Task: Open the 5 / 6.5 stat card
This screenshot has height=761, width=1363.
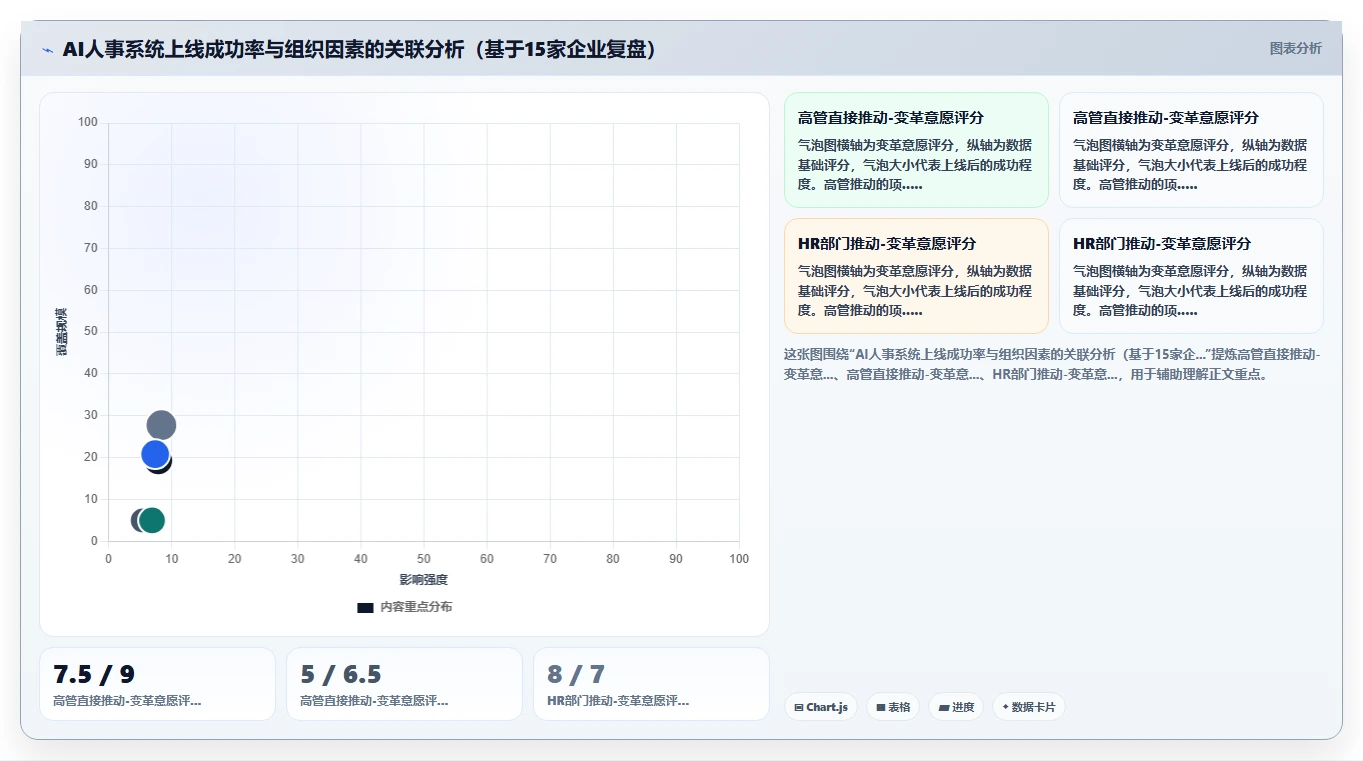Action: 404,684
